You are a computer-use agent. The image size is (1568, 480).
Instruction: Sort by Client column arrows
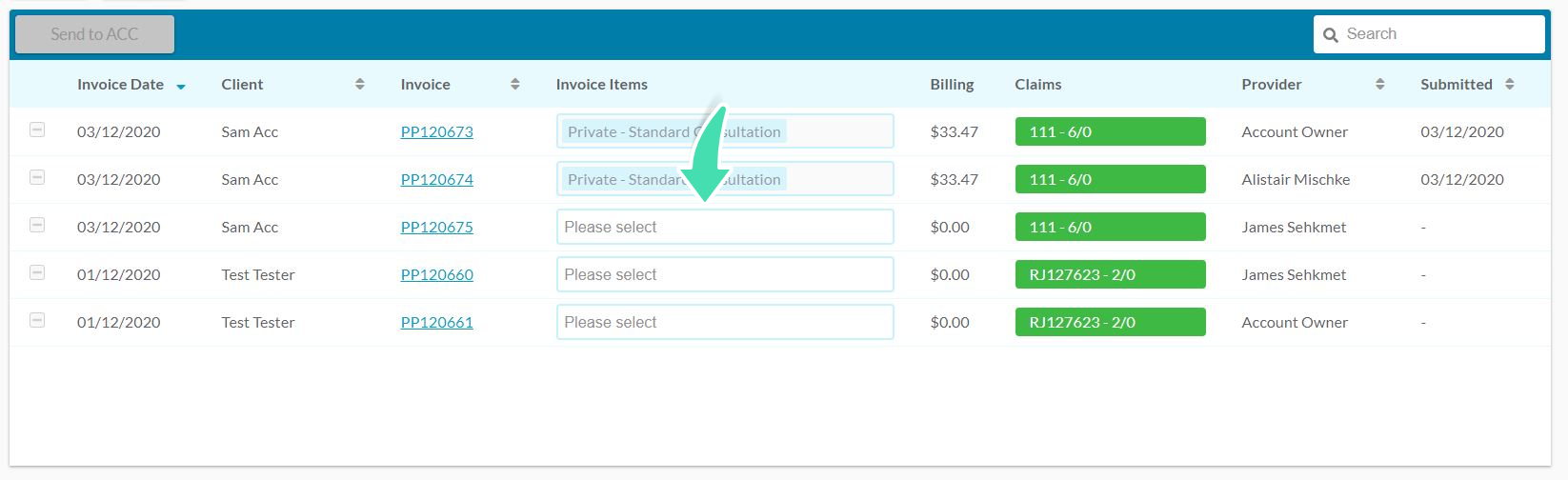359,84
